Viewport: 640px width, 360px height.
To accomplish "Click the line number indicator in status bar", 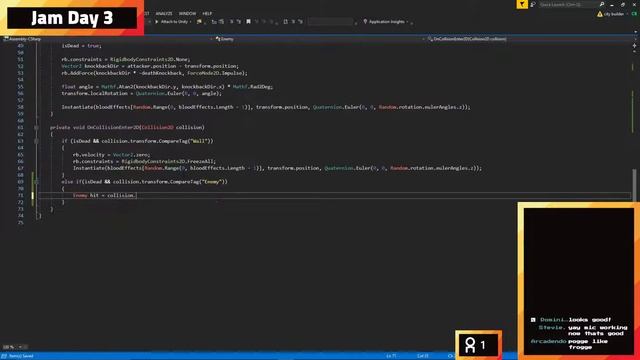I will [x=391, y=356].
